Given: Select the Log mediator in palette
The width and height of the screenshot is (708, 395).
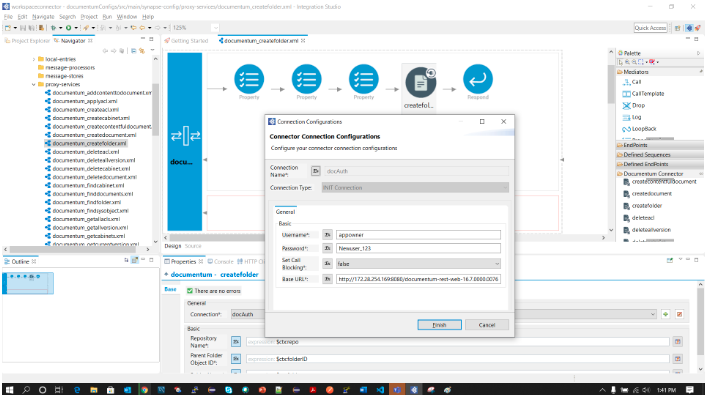Looking at the screenshot, I should click(x=632, y=117).
